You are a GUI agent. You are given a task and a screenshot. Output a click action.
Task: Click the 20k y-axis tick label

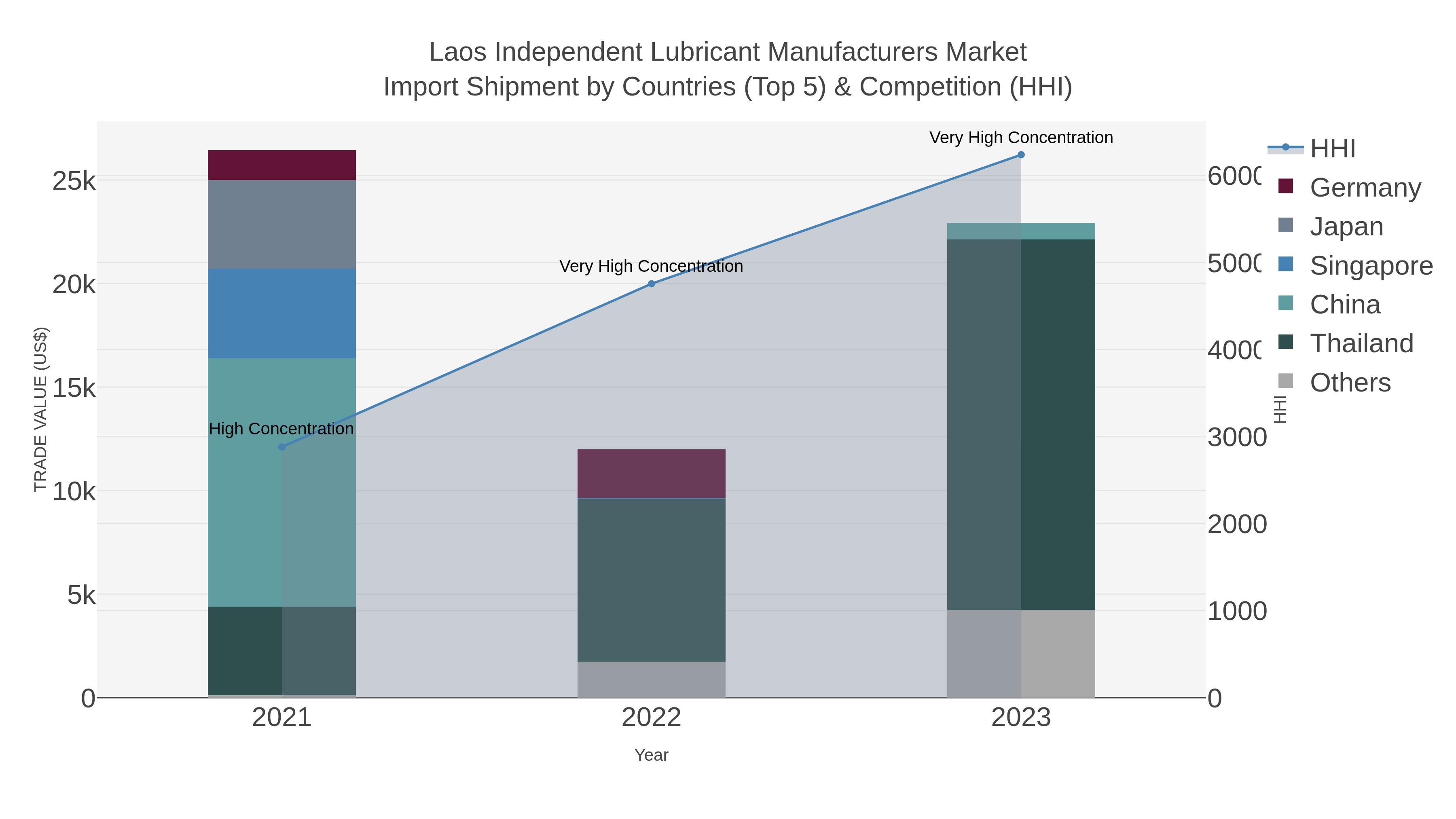pyautogui.click(x=74, y=285)
